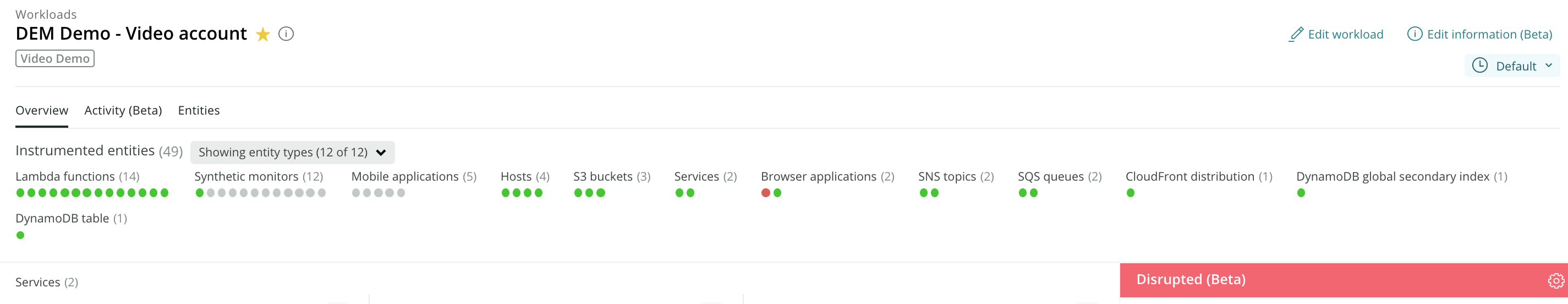Screen dimensions: 1568x304
Task: Click the clock icon in time picker
Action: (x=1480, y=65)
